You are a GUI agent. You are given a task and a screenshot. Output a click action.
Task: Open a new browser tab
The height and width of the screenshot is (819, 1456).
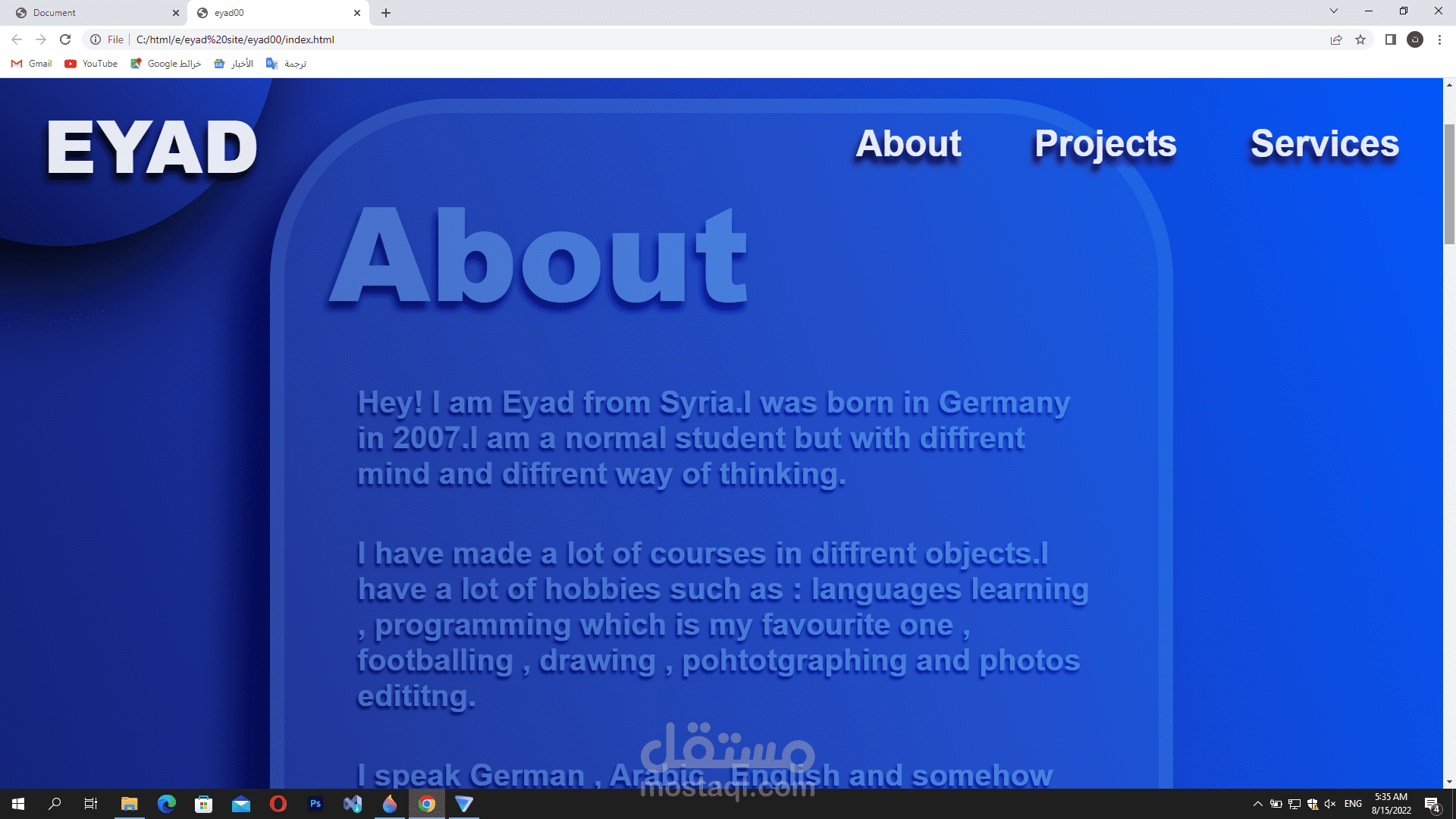(x=386, y=13)
